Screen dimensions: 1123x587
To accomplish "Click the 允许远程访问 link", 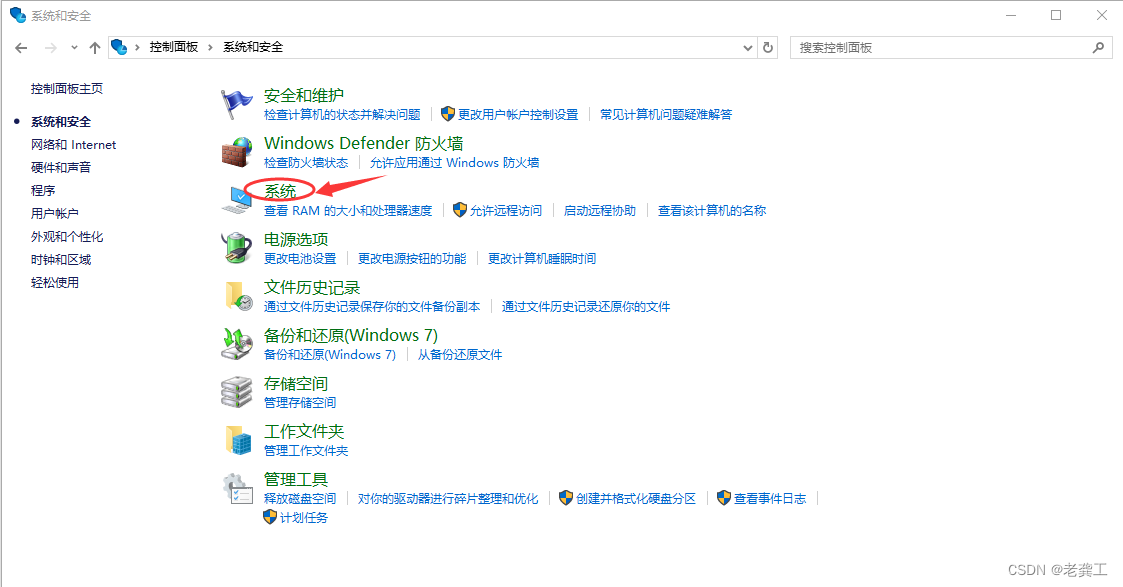I will [x=509, y=210].
